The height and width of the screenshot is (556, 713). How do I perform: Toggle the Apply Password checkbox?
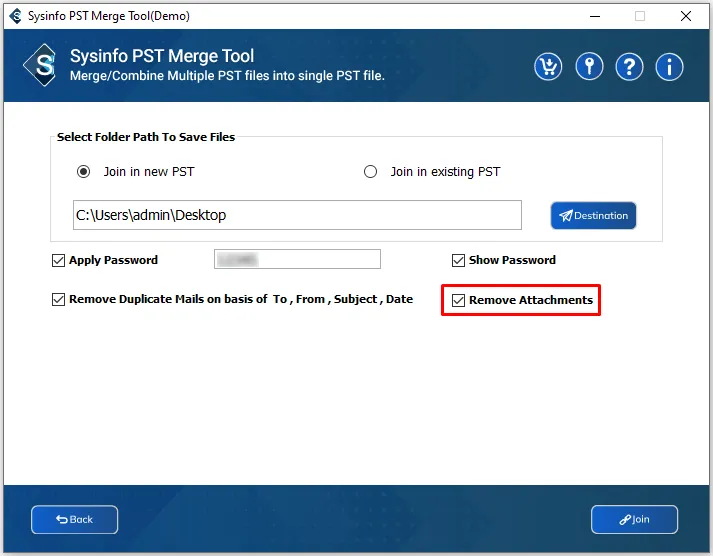58,260
